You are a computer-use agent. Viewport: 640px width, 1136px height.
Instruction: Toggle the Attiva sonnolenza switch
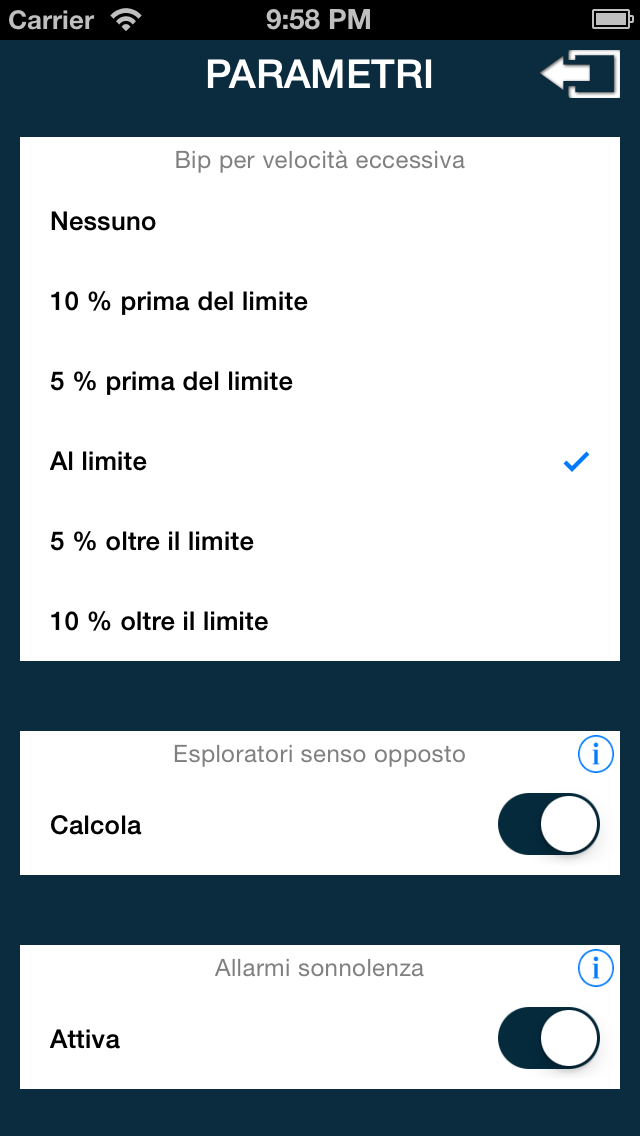[548, 1040]
